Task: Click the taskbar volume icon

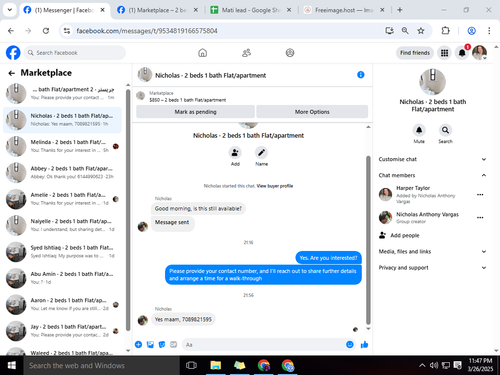Action: coord(434,366)
